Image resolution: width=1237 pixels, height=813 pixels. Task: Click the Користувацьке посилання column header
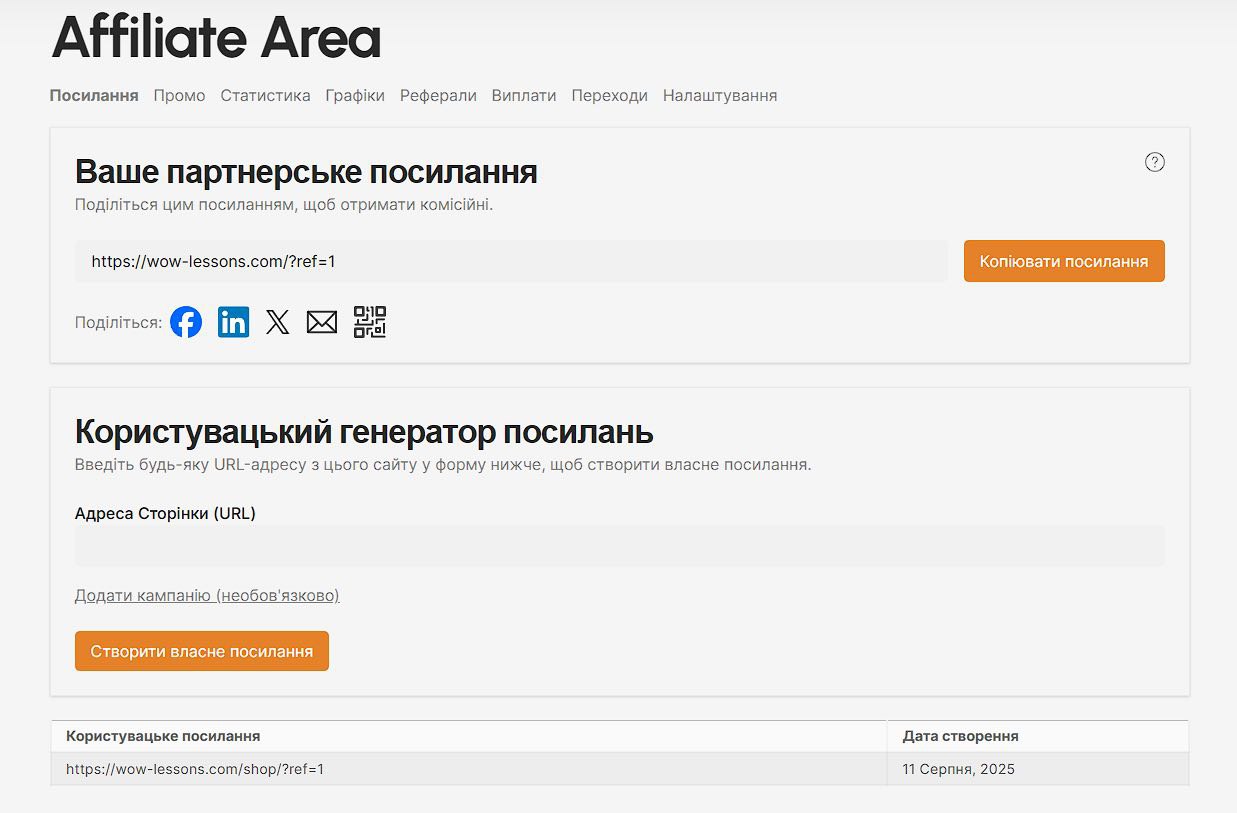click(x=469, y=736)
